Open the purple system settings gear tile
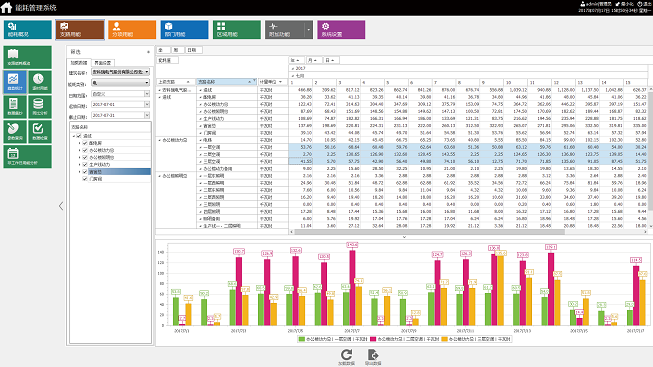This screenshot has height=367, width=653. [341, 30]
